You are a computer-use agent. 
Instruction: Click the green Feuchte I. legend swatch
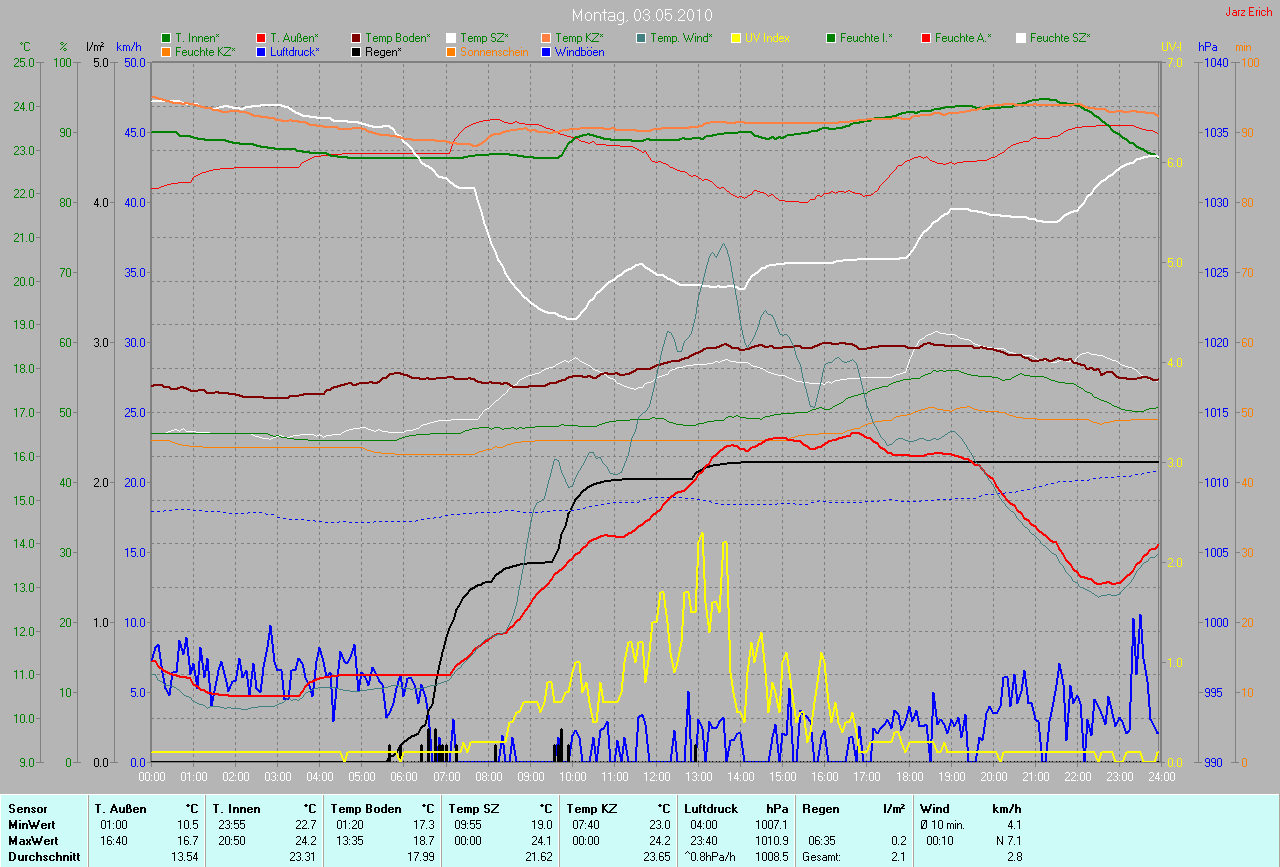831,38
